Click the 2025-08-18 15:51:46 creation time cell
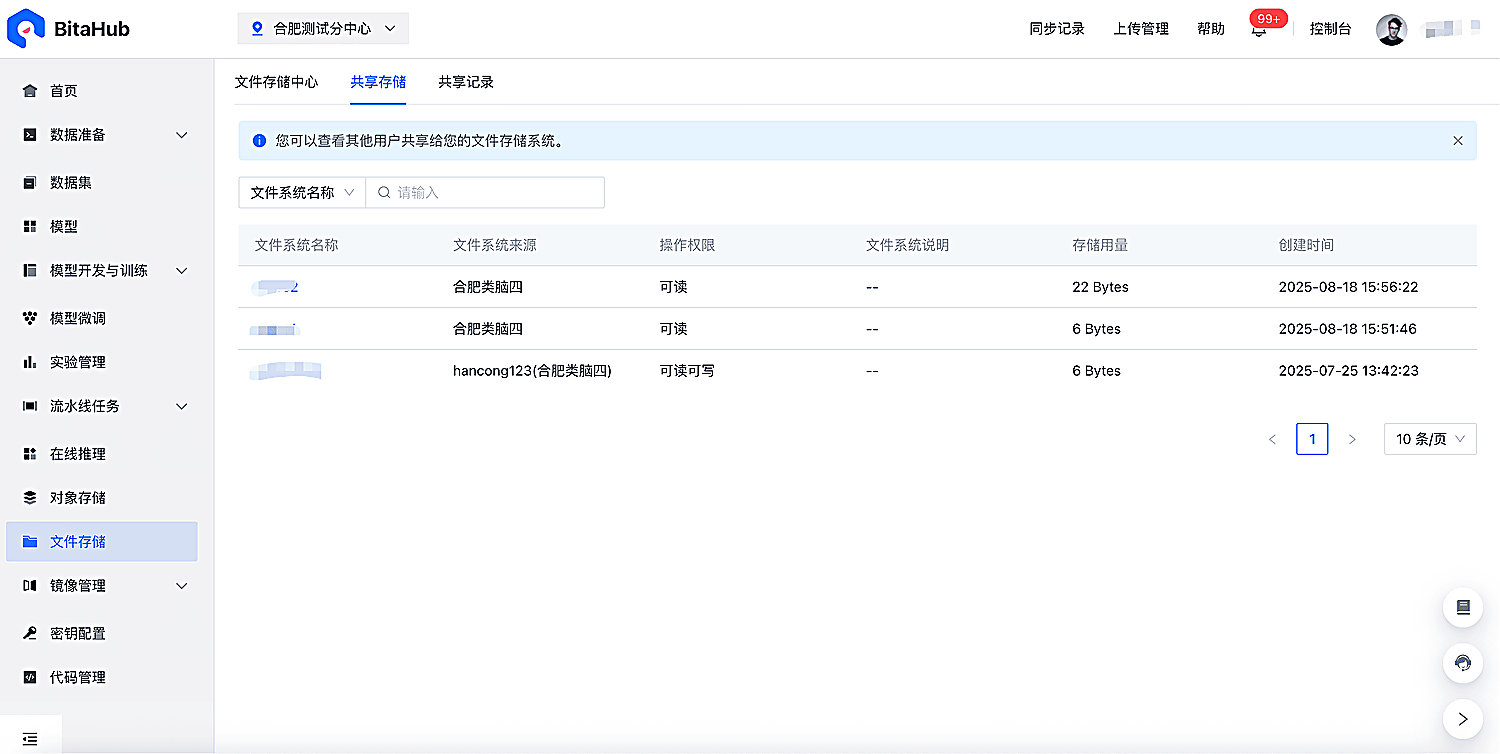 pyautogui.click(x=1347, y=329)
